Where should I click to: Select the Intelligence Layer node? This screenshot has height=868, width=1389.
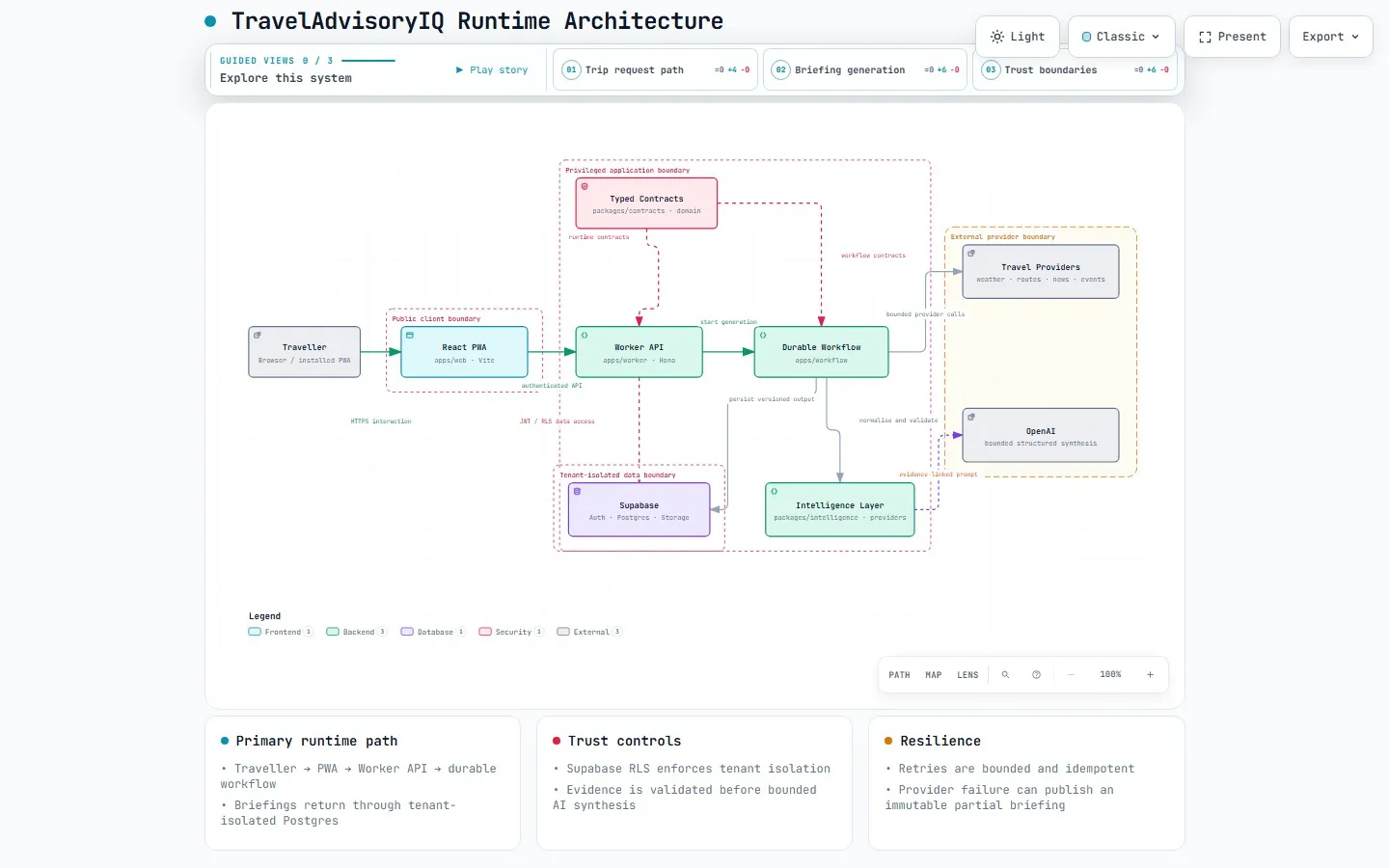(840, 510)
